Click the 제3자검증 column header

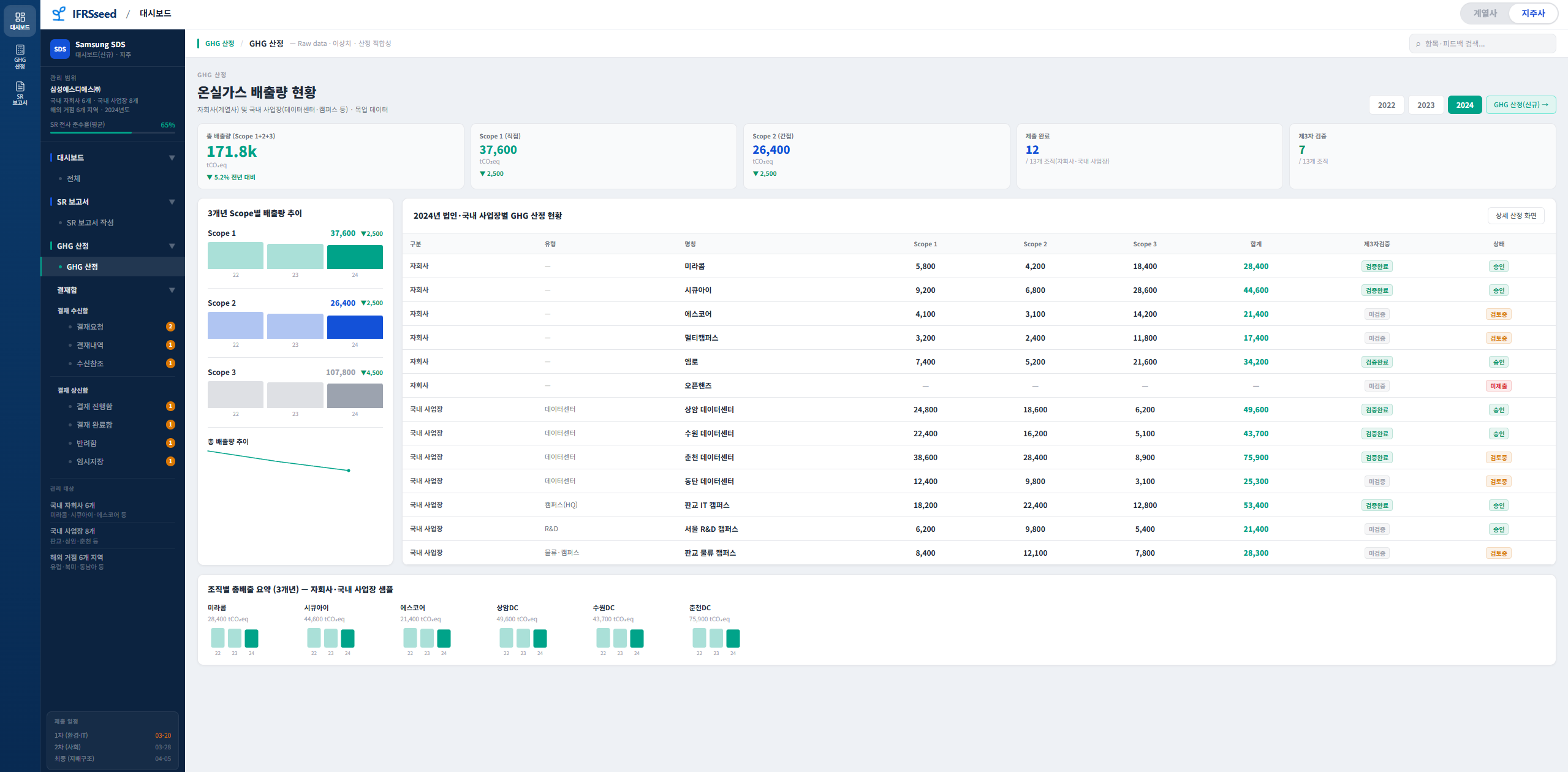pyautogui.click(x=1376, y=244)
